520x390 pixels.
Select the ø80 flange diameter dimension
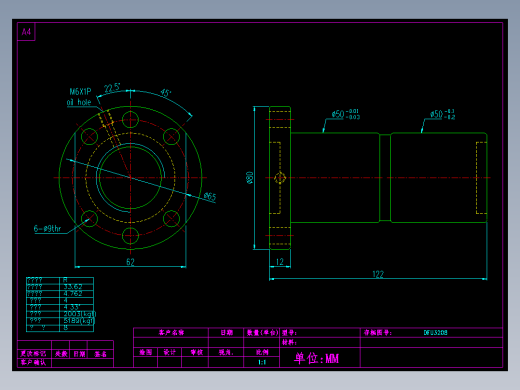(250, 178)
